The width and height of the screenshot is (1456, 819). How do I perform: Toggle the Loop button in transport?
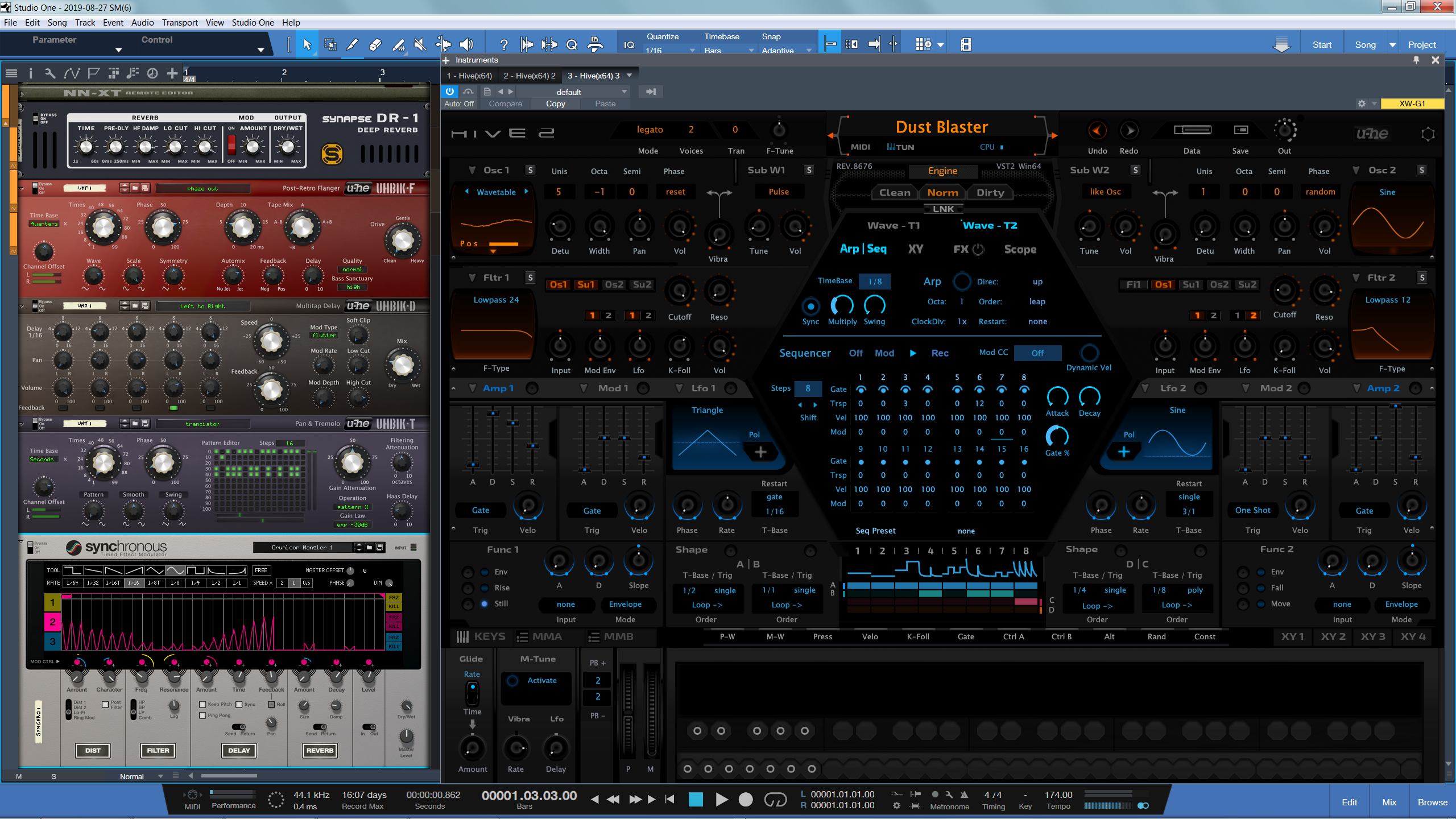(775, 800)
